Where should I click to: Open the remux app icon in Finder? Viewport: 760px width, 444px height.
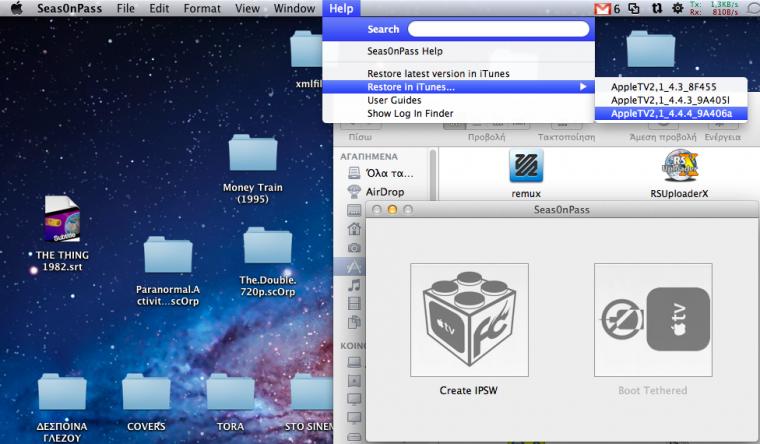pos(526,166)
